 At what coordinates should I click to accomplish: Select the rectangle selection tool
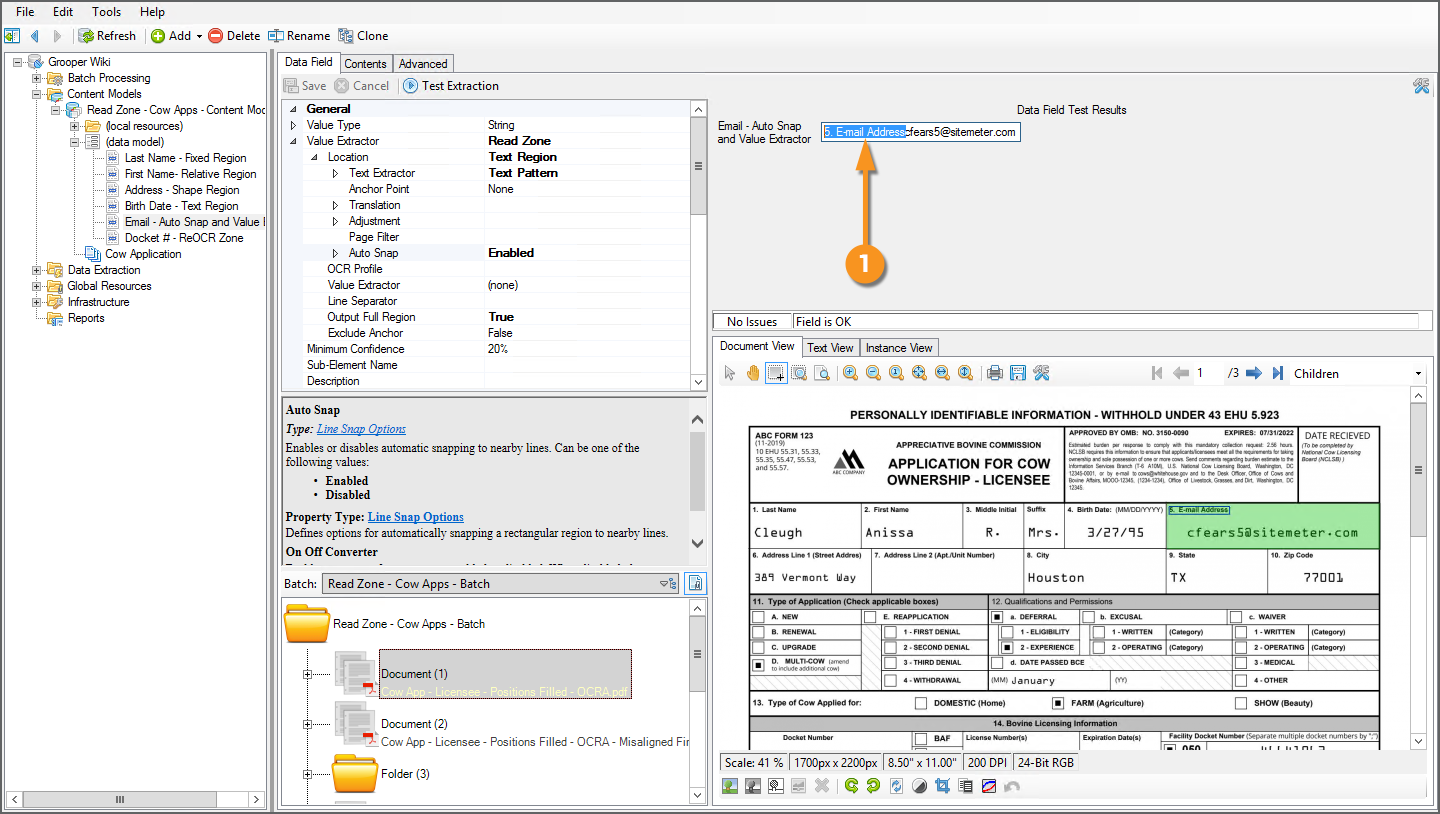(x=775, y=373)
